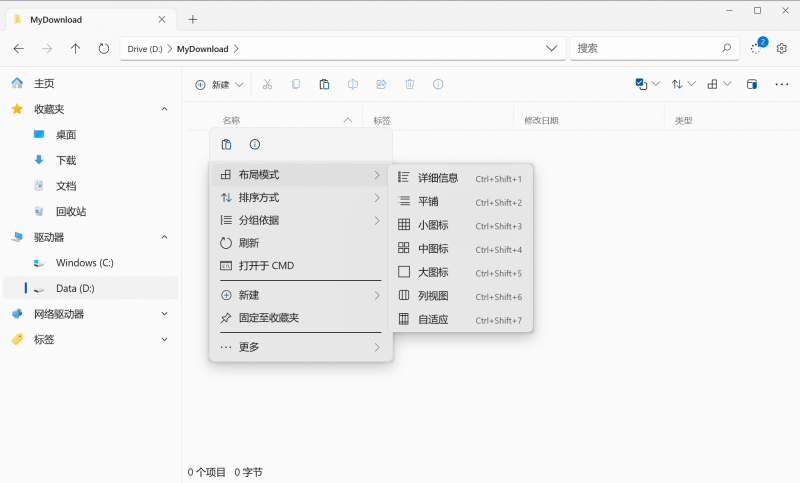The height and width of the screenshot is (483, 800).
Task: Click the Drive (D:) breadcrumb
Action: pyautogui.click(x=145, y=49)
